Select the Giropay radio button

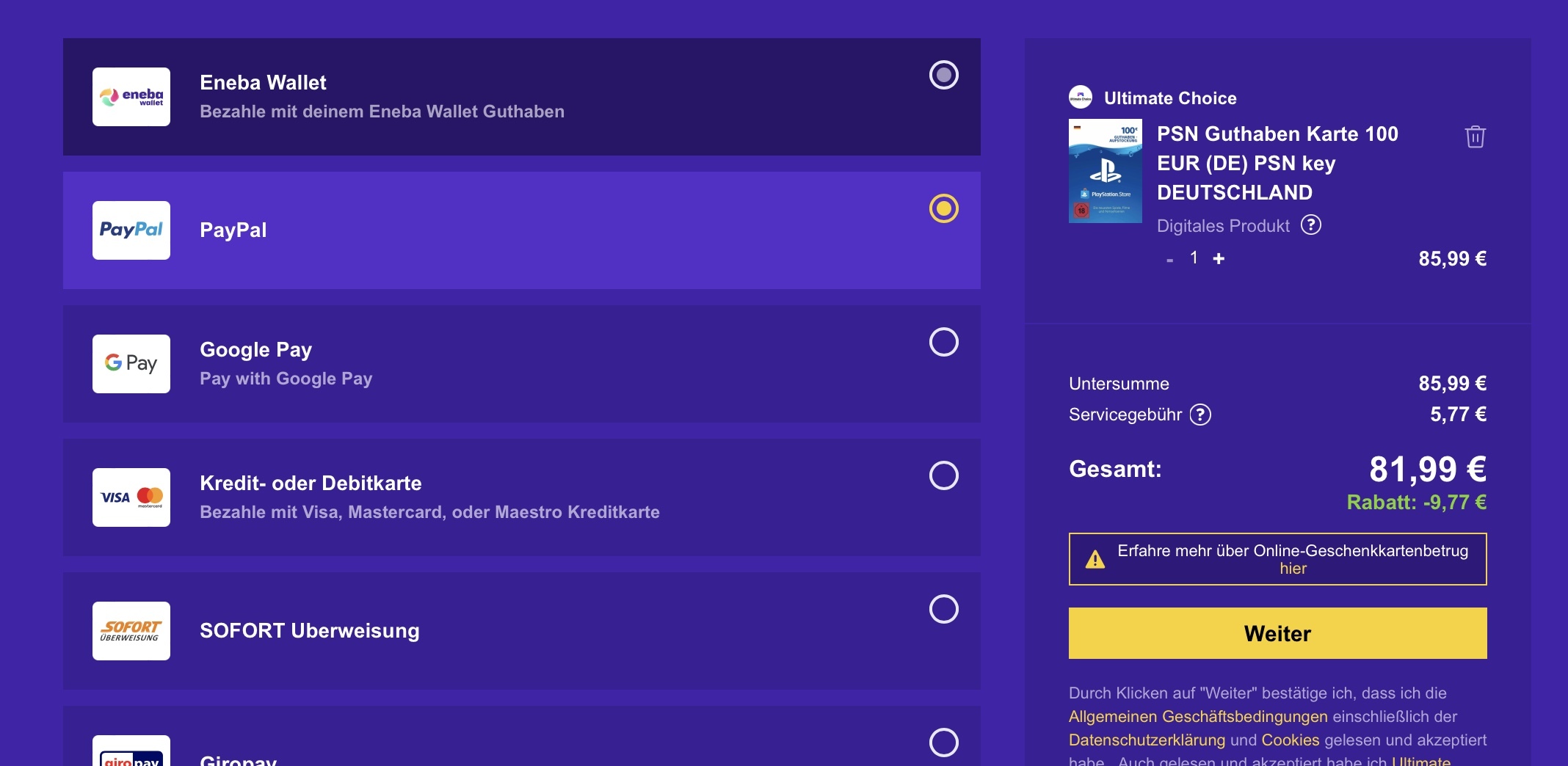[944, 743]
